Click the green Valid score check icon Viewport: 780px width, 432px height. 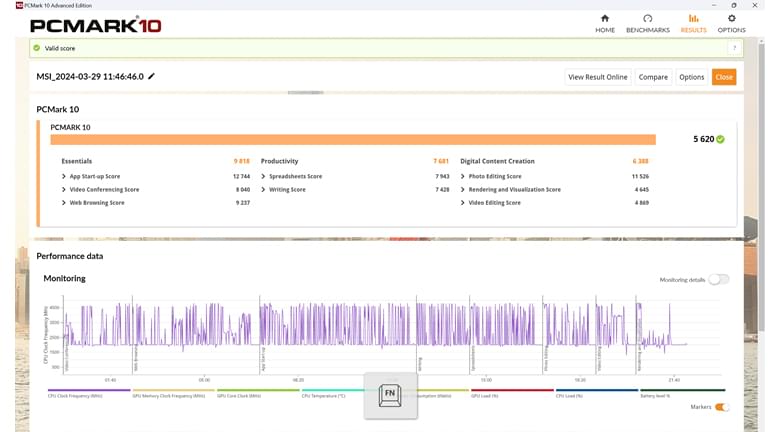pyautogui.click(x=36, y=48)
